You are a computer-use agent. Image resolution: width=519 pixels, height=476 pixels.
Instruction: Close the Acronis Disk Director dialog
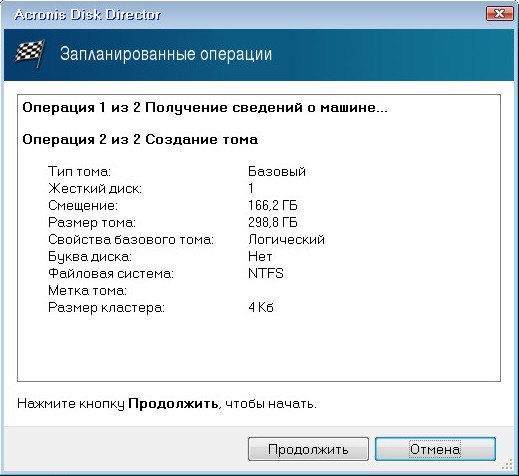[x=499, y=14]
